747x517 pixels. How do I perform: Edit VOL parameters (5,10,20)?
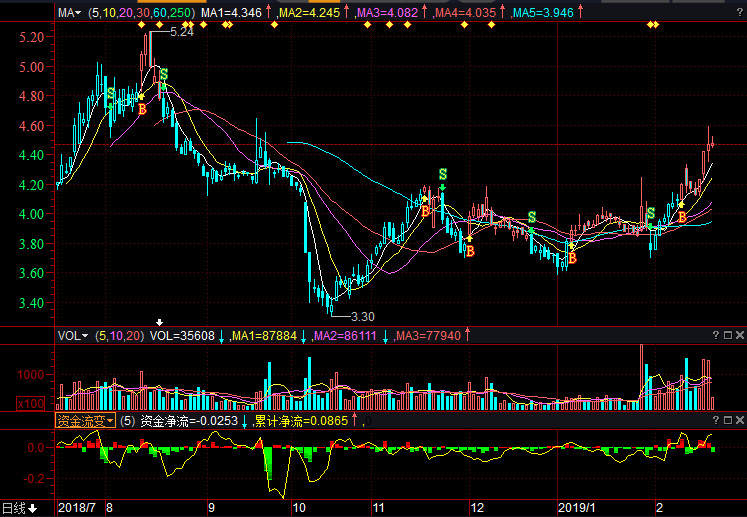click(x=119, y=336)
